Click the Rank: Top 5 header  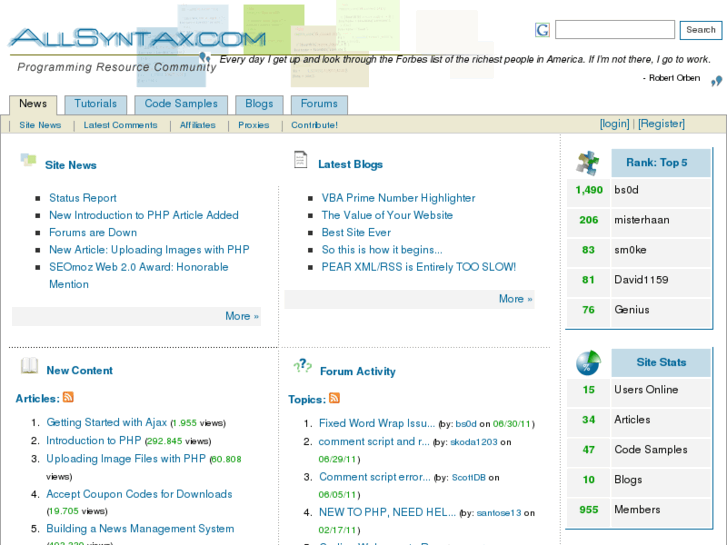pos(661,163)
